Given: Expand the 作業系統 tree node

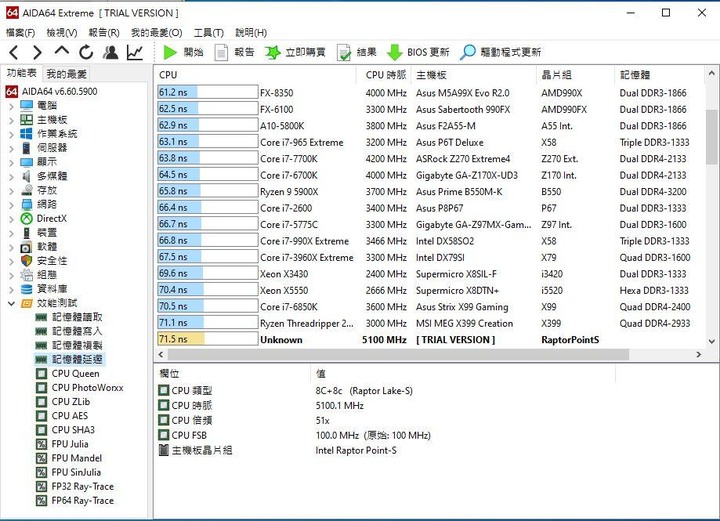Looking at the screenshot, I should tap(11, 134).
